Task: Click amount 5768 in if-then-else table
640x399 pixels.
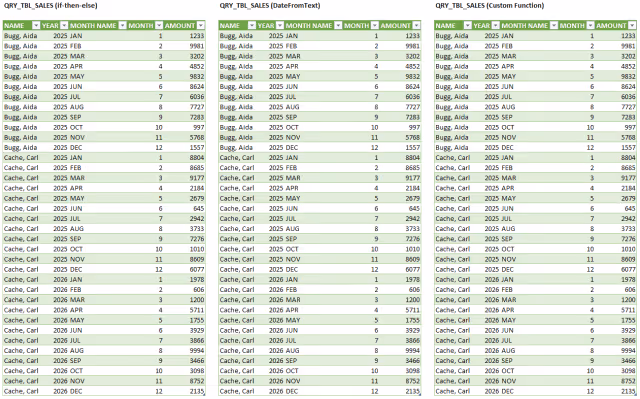Action: [197, 137]
